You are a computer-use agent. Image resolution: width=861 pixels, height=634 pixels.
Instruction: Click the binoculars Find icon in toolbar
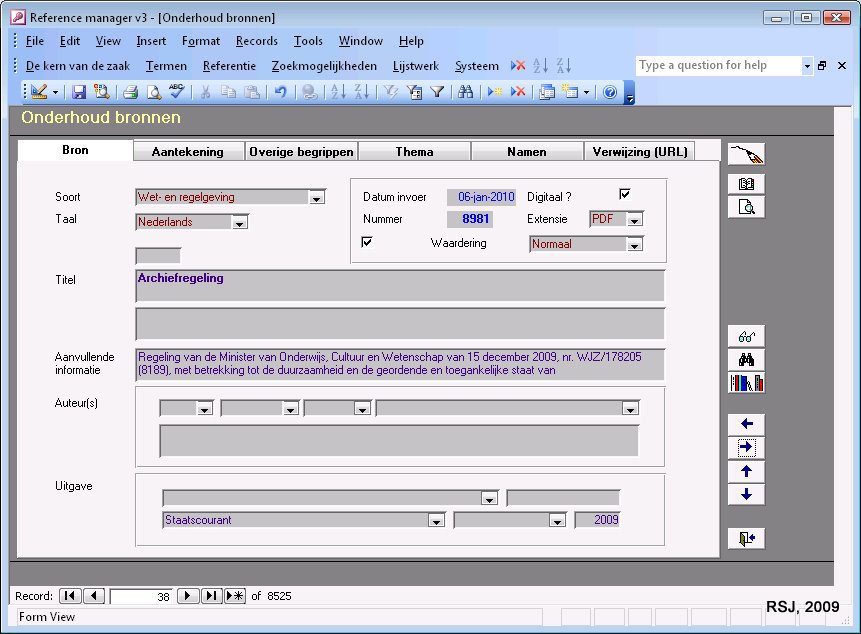click(x=465, y=92)
